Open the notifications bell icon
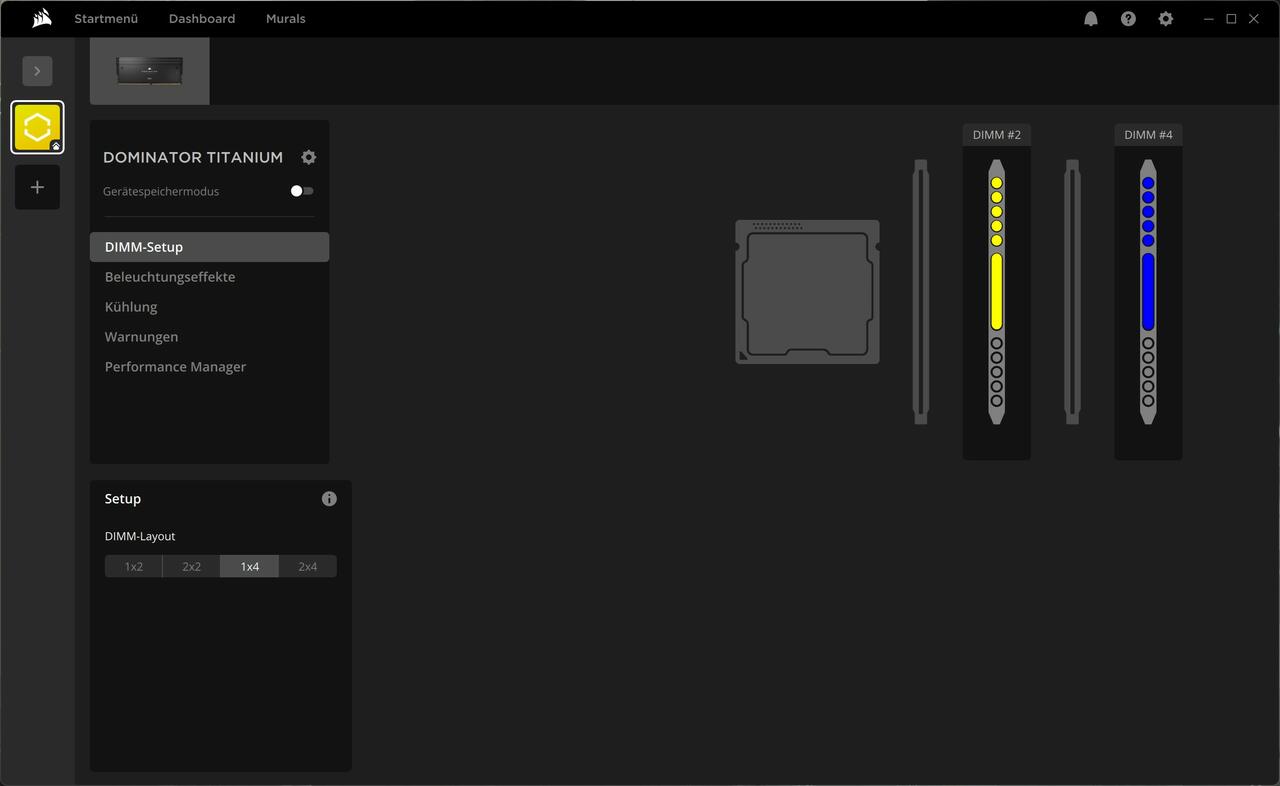The height and width of the screenshot is (786, 1280). pos(1091,19)
